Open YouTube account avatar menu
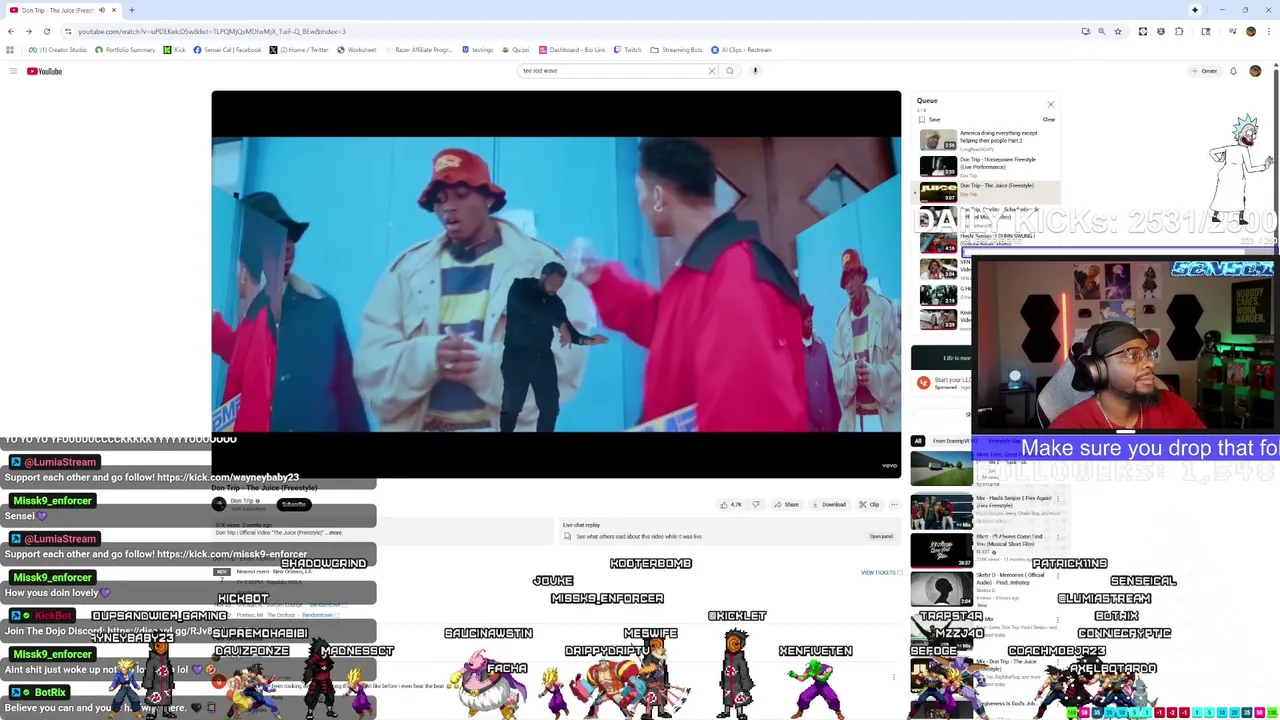The height and width of the screenshot is (720, 1280). point(1255,71)
